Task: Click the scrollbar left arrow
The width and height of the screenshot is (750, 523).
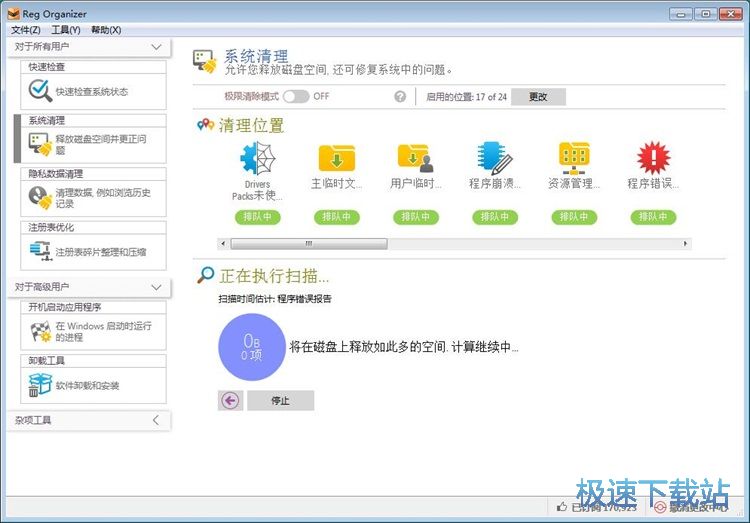Action: click(223, 244)
